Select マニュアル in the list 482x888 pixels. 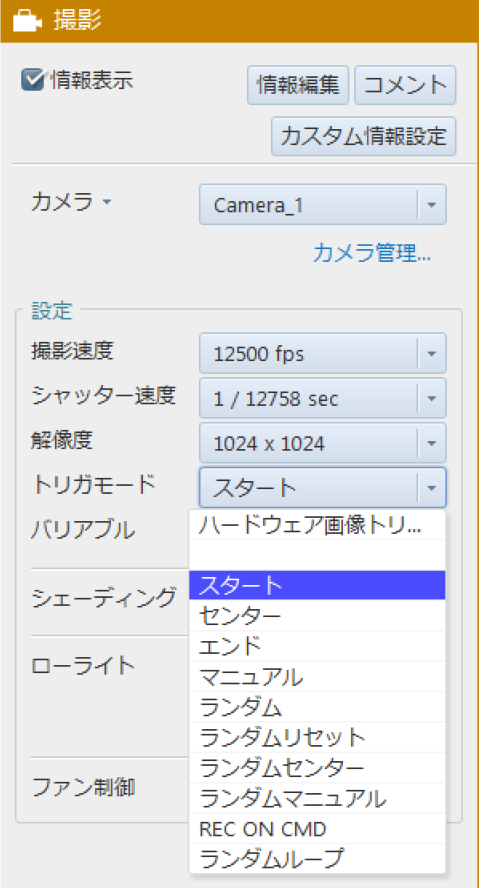[x=317, y=677]
